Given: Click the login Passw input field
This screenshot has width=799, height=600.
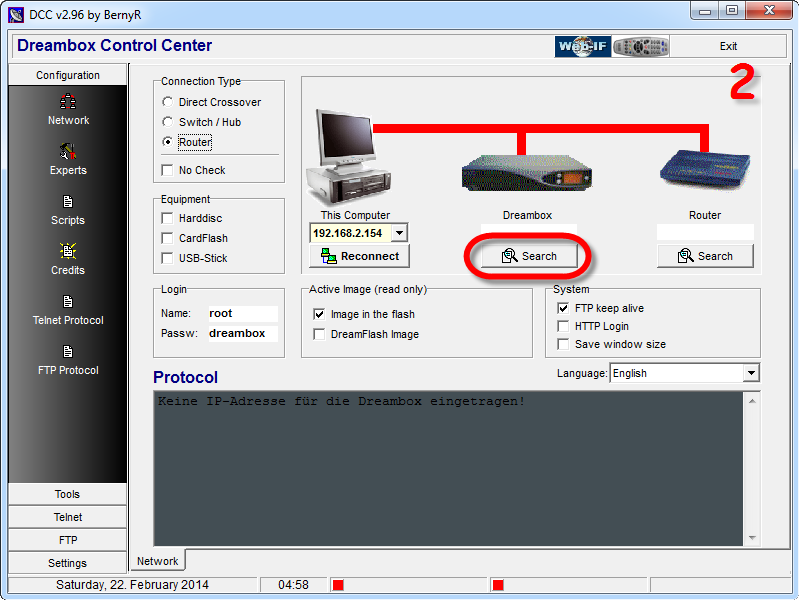Looking at the screenshot, I should click(x=242, y=333).
